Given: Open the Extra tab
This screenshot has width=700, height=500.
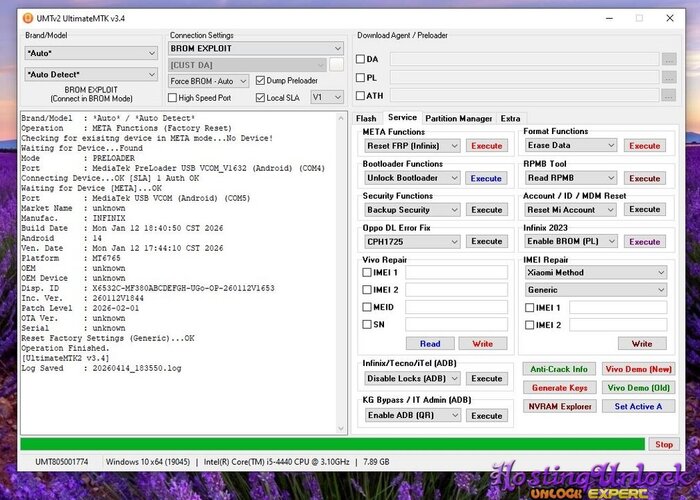Looking at the screenshot, I should pyautogui.click(x=510, y=118).
